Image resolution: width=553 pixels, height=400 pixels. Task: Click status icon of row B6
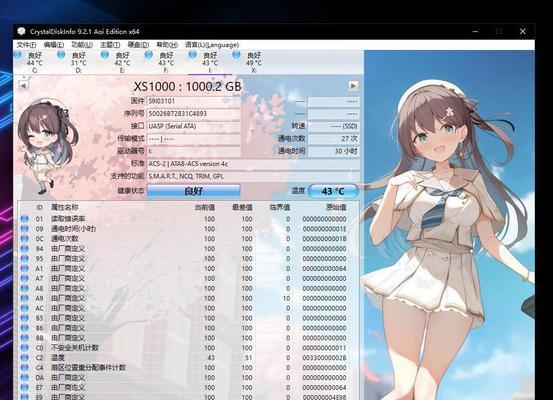pos(24,328)
